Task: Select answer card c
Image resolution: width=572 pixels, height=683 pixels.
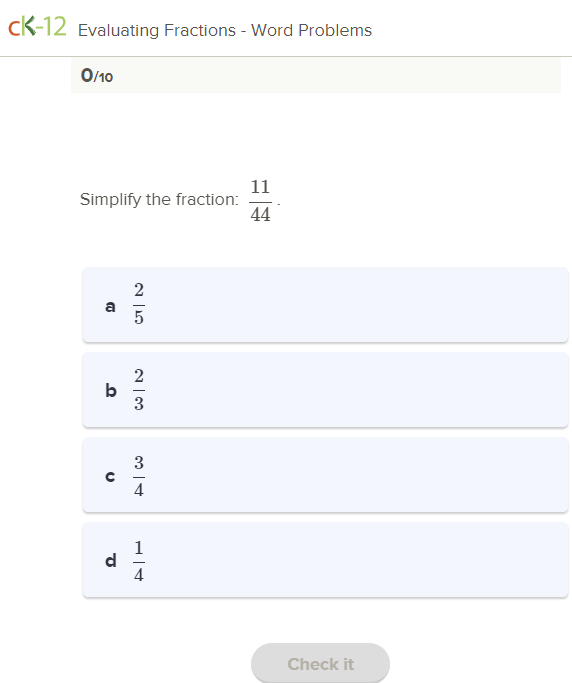Action: pos(325,475)
